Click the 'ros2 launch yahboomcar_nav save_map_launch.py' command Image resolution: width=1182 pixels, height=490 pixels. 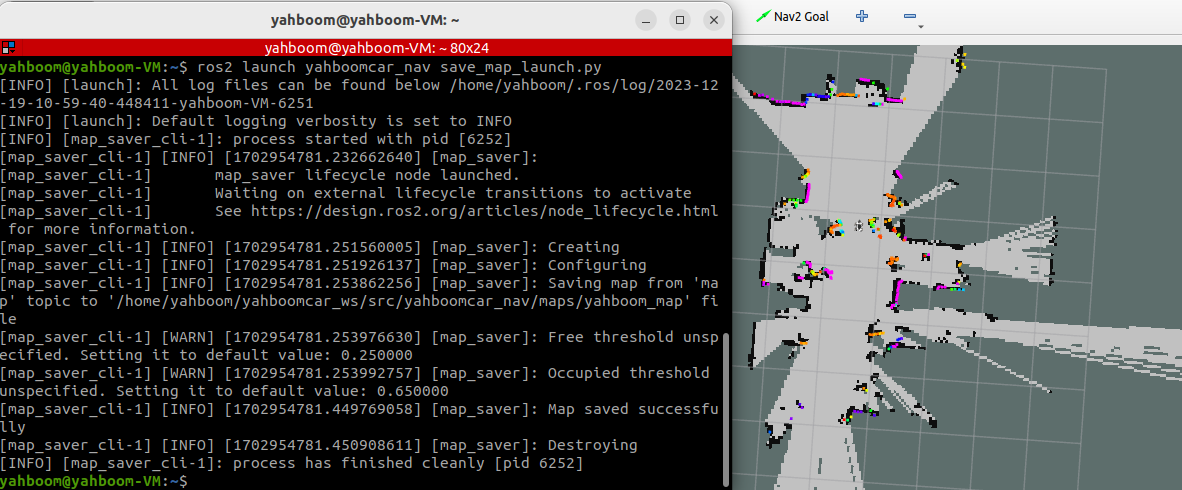pos(398,67)
